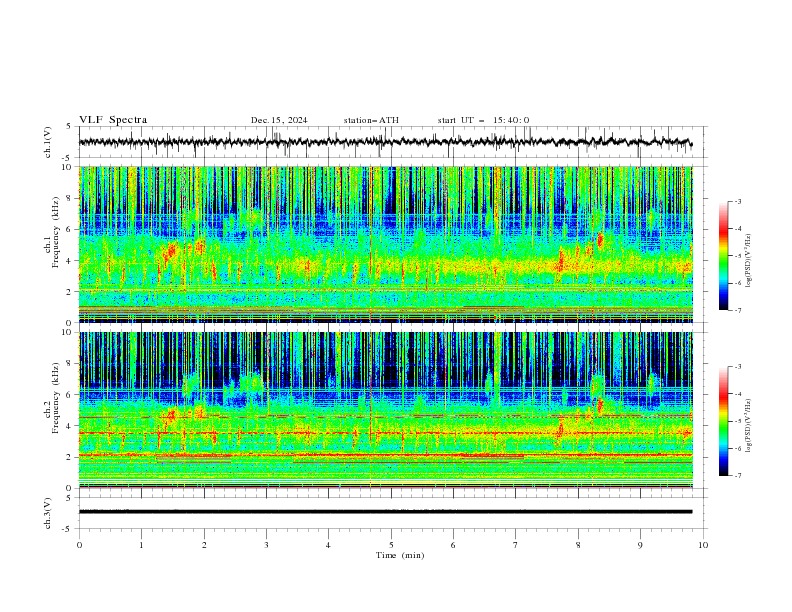Viewport: 792px width, 612px height.
Task: Click the time axis tick label "9"
Action: click(x=640, y=545)
